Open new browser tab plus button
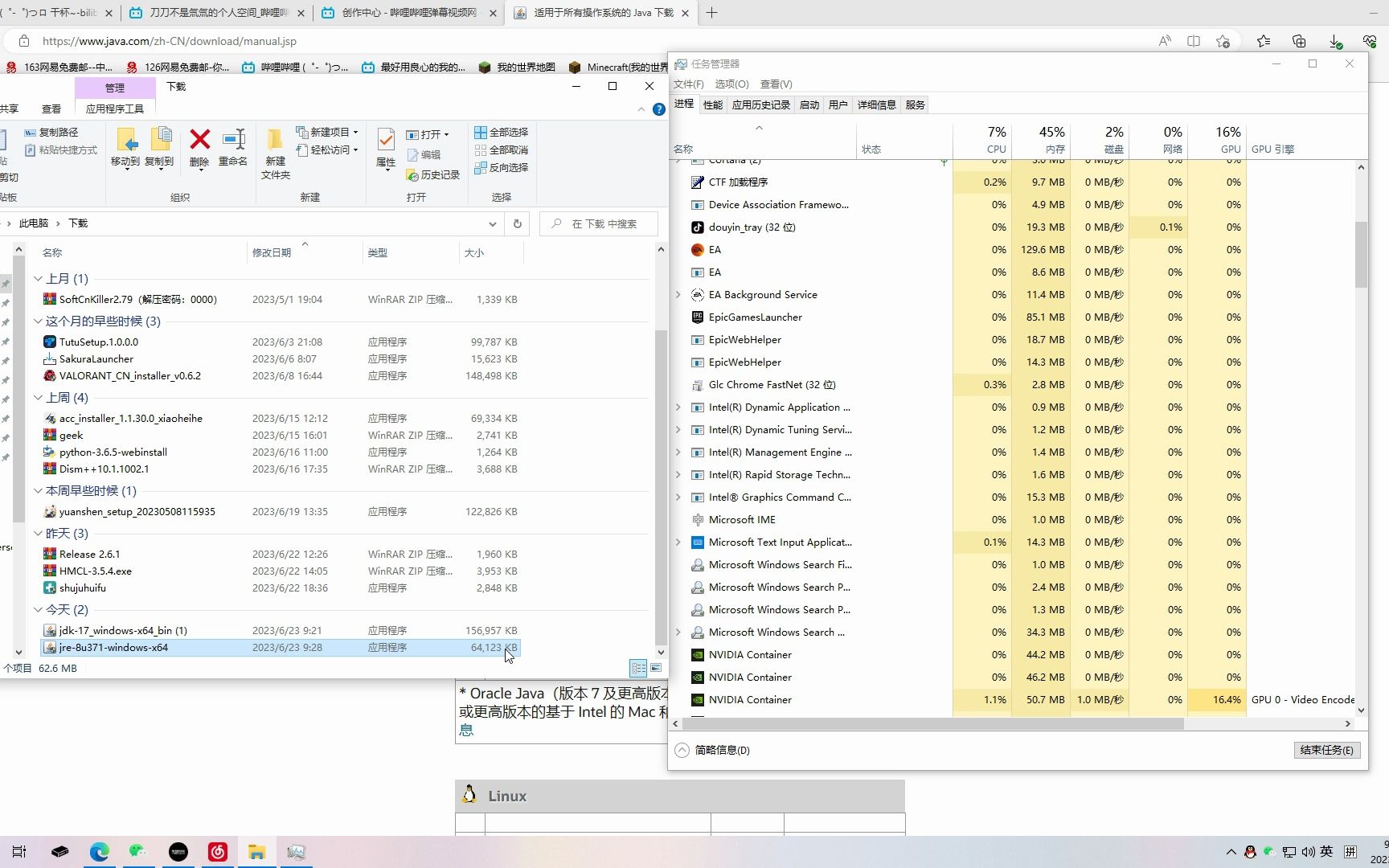1389x868 pixels. 712,13
